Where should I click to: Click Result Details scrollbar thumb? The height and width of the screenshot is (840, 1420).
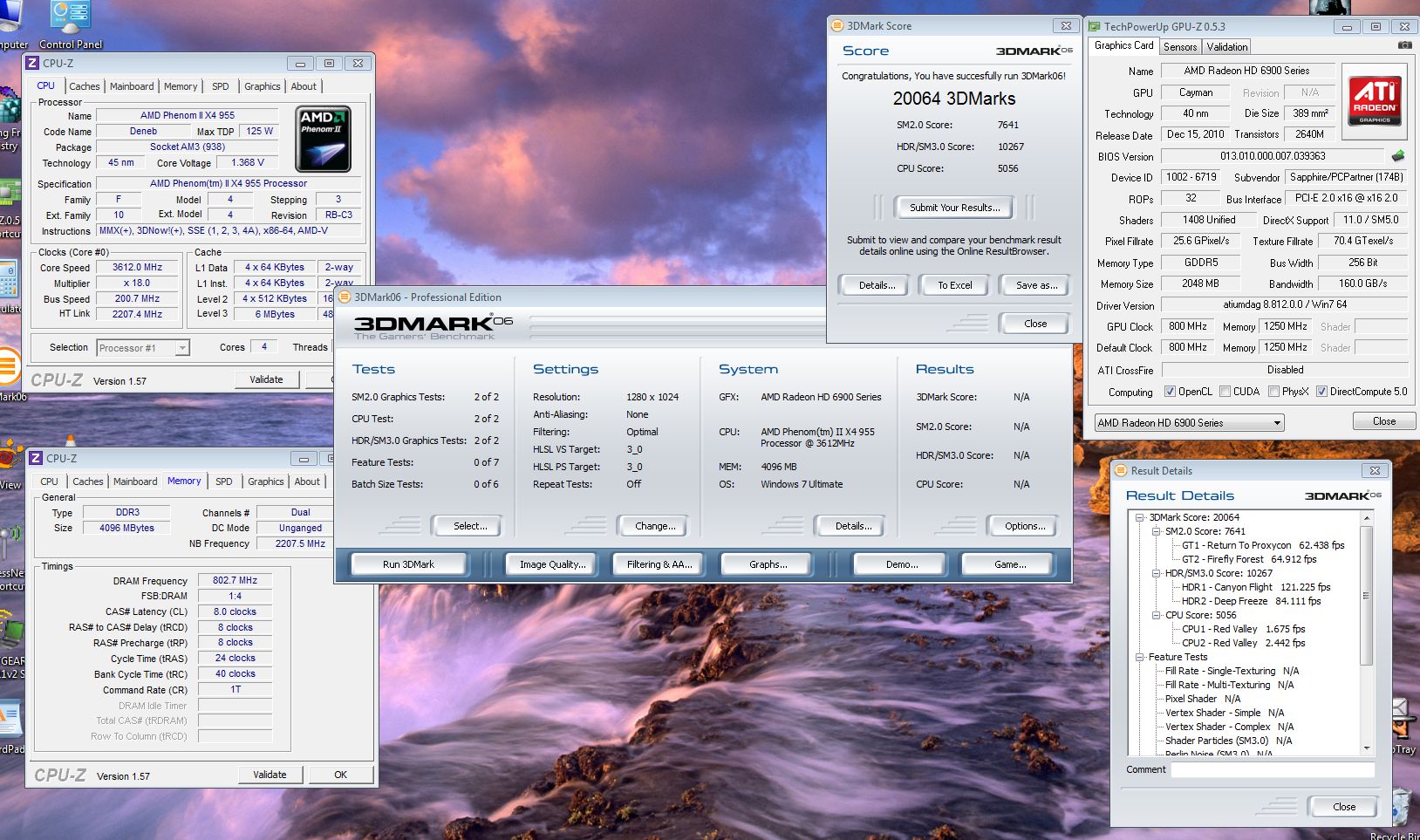1366,595
